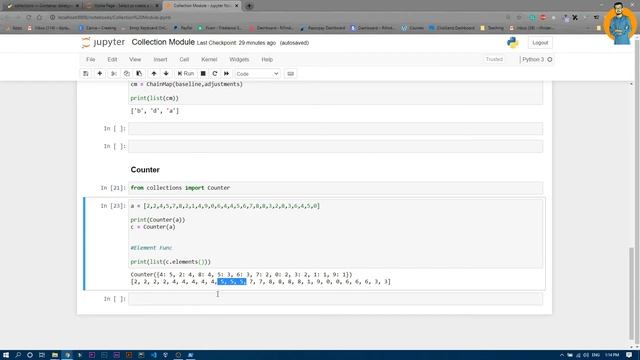
Task: Open the Insert menu
Action: coord(160,59)
